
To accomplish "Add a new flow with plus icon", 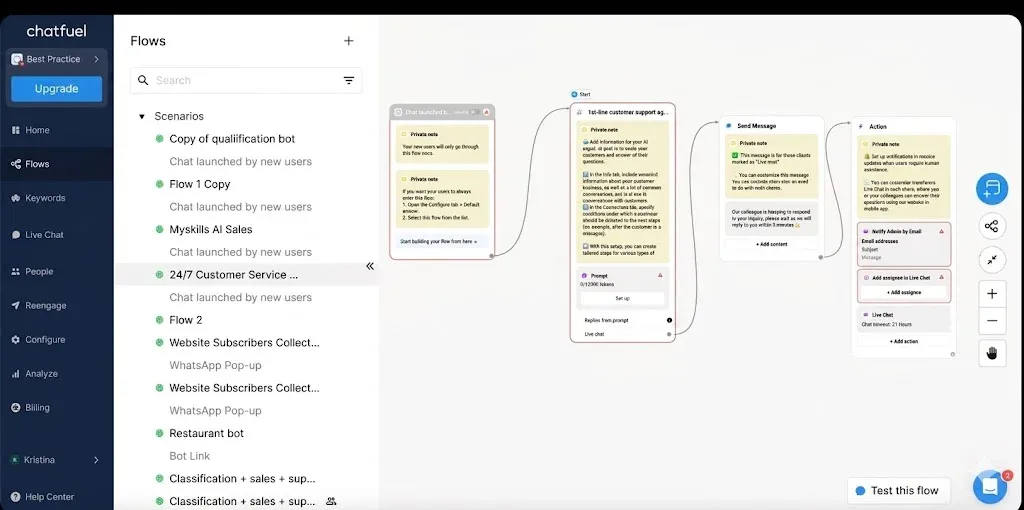I will 349,40.
